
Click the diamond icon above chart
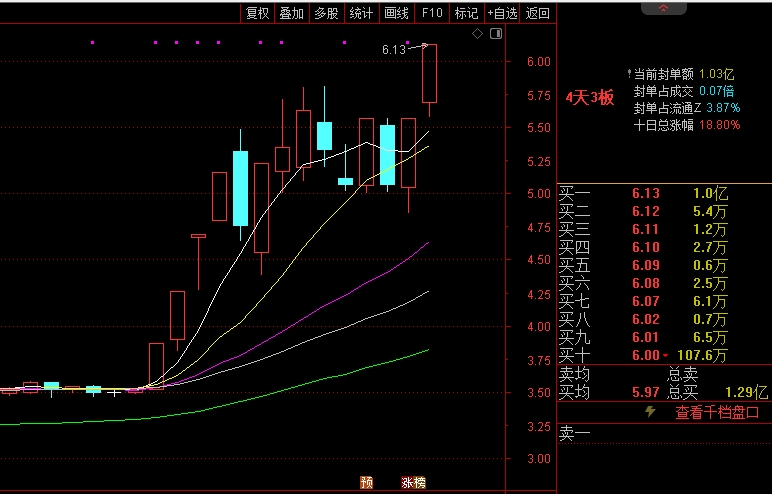point(477,33)
